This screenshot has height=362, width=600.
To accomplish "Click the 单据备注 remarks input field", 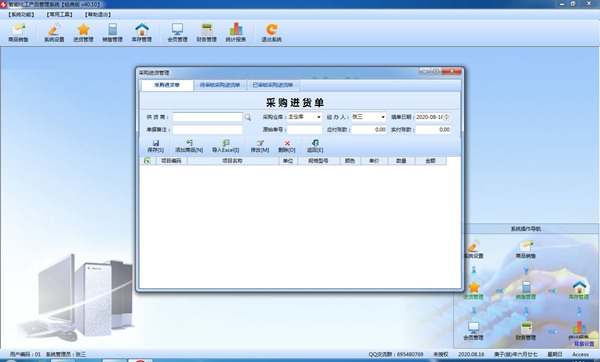I will coord(207,130).
